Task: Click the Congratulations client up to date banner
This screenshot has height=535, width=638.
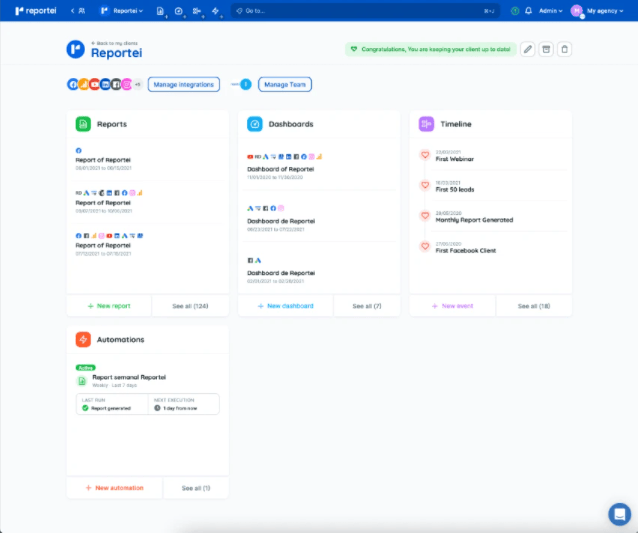Action: pos(431,49)
